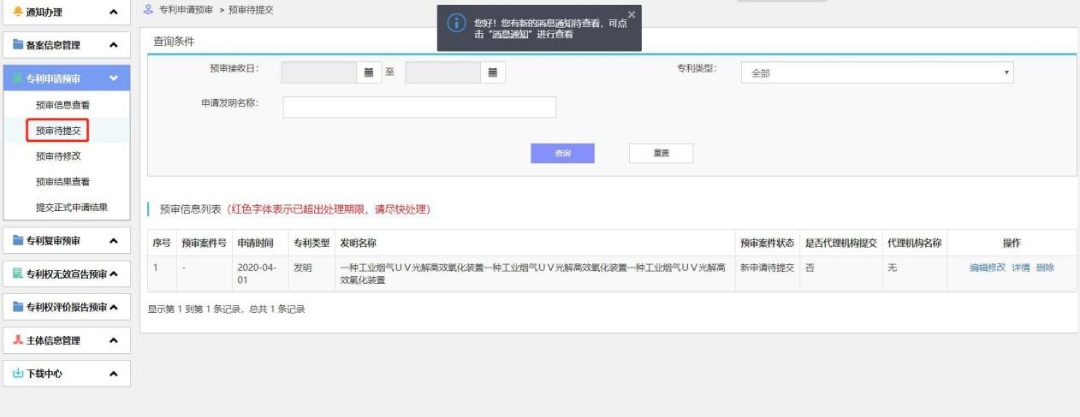Open the 专利类型 dropdown
Image resolution: width=1080 pixels, height=417 pixels.
(876, 73)
